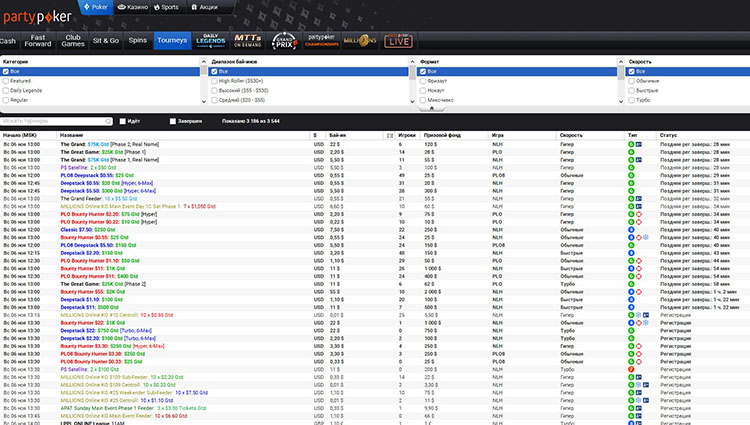The width and height of the screenshot is (750, 425).
Task: Open the Daily Legends logo tab
Action: 210,41
